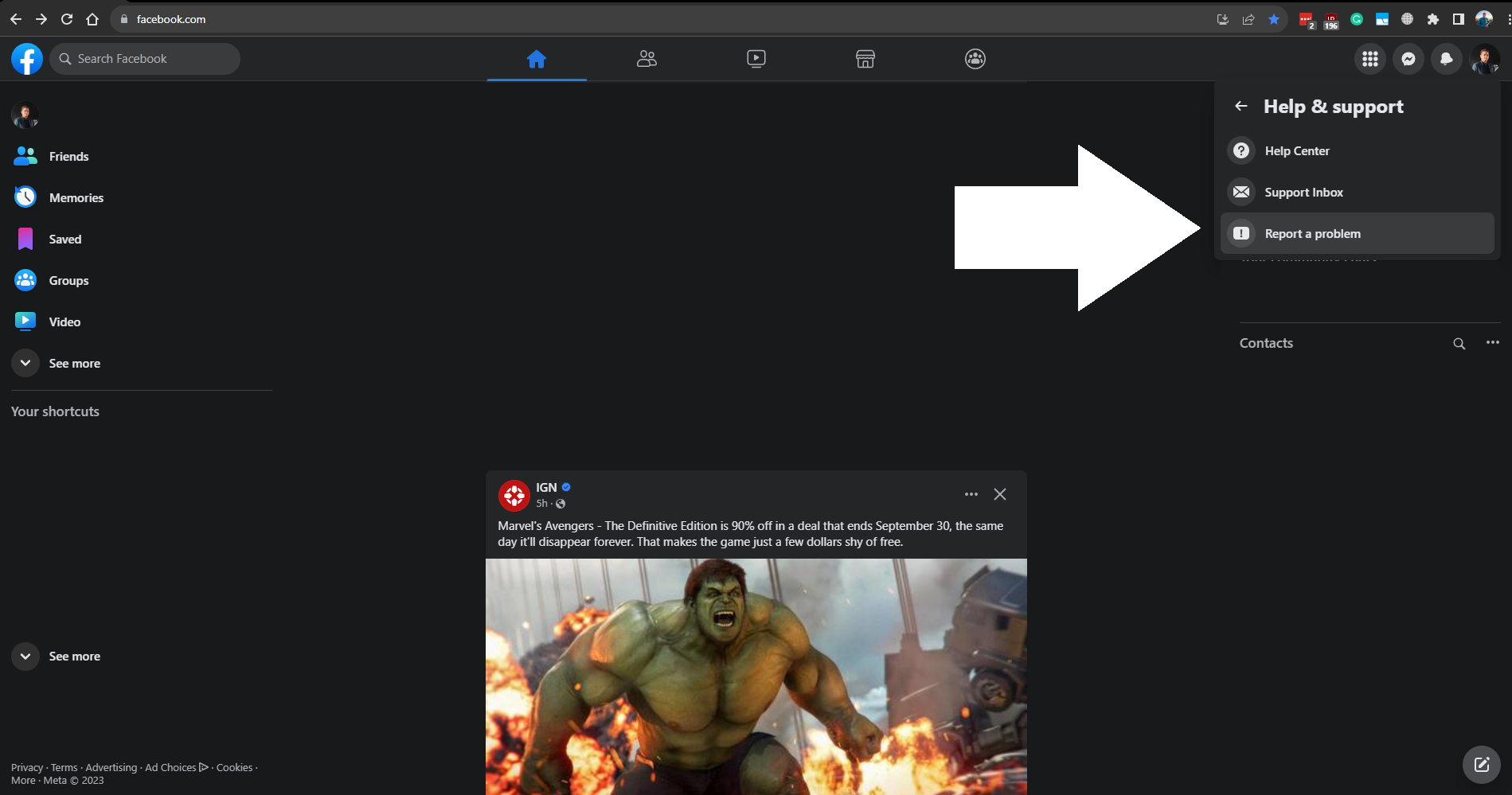Open the Cookies footer link
This screenshot has width=1512, height=795.
235,768
